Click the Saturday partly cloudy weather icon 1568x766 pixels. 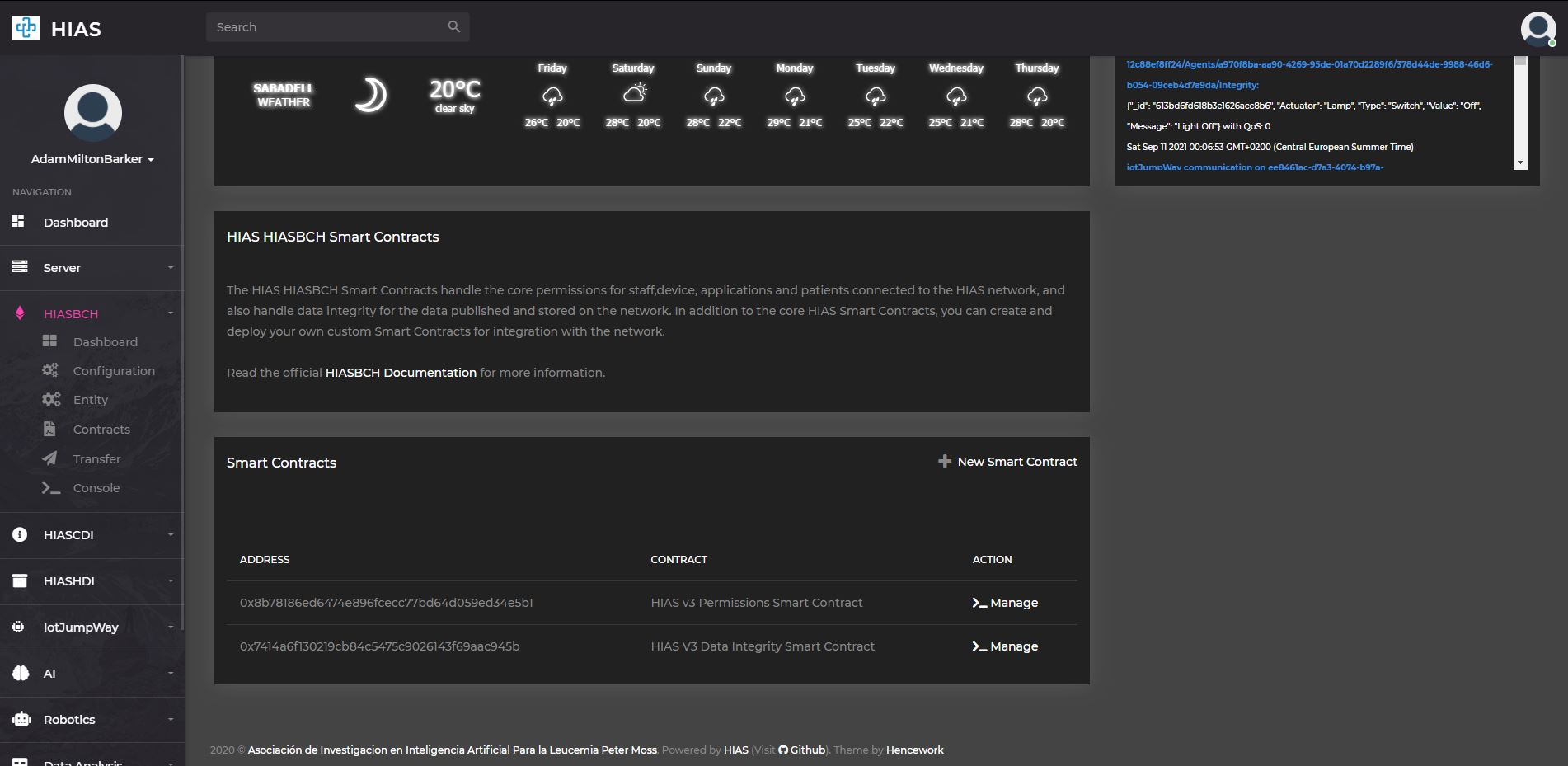pos(635,93)
